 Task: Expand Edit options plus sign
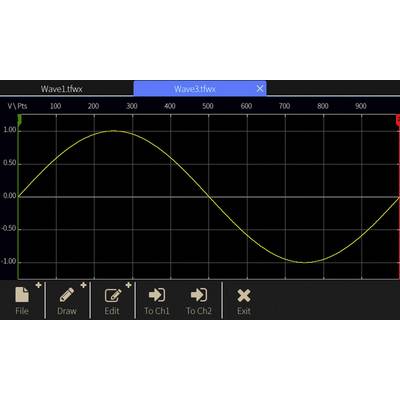click(x=128, y=285)
